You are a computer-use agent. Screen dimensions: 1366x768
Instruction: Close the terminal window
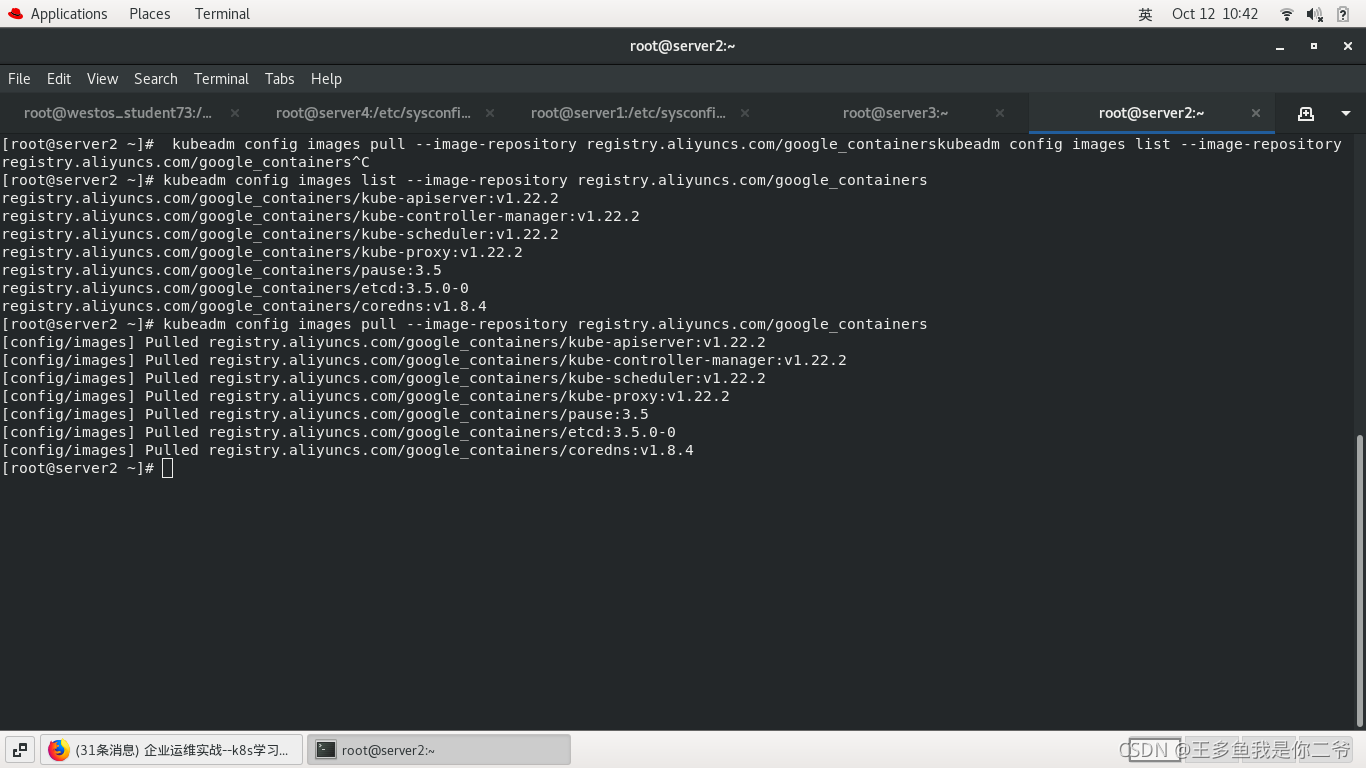tap(1348, 46)
